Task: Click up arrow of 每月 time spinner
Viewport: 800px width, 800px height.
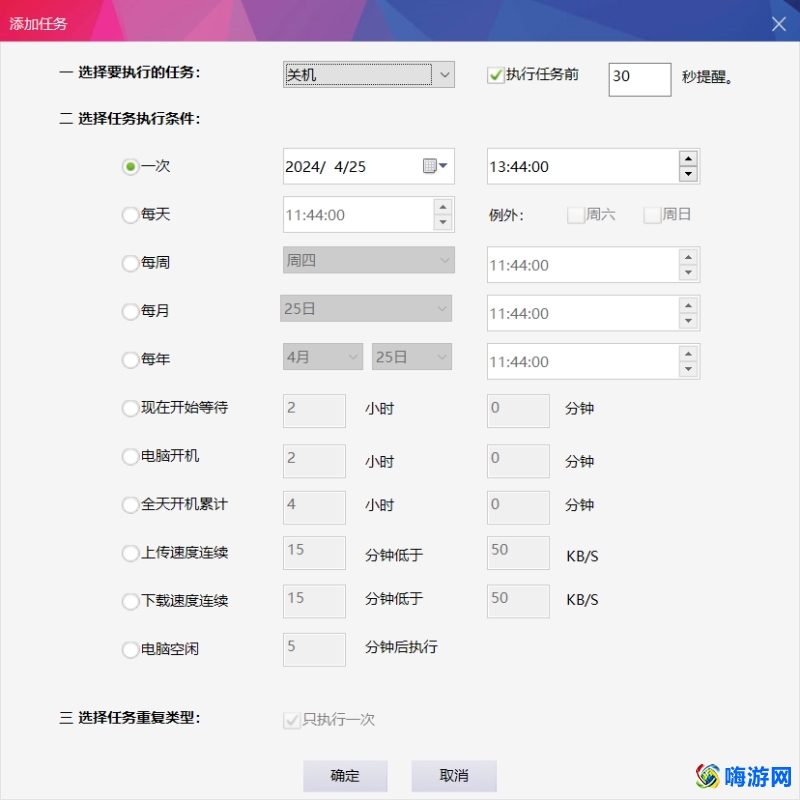Action: click(688, 305)
